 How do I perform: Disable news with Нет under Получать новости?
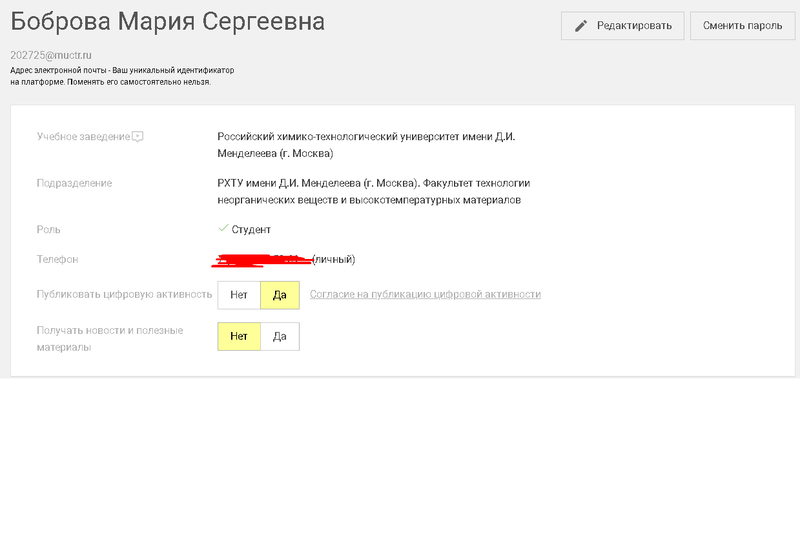[x=238, y=337]
